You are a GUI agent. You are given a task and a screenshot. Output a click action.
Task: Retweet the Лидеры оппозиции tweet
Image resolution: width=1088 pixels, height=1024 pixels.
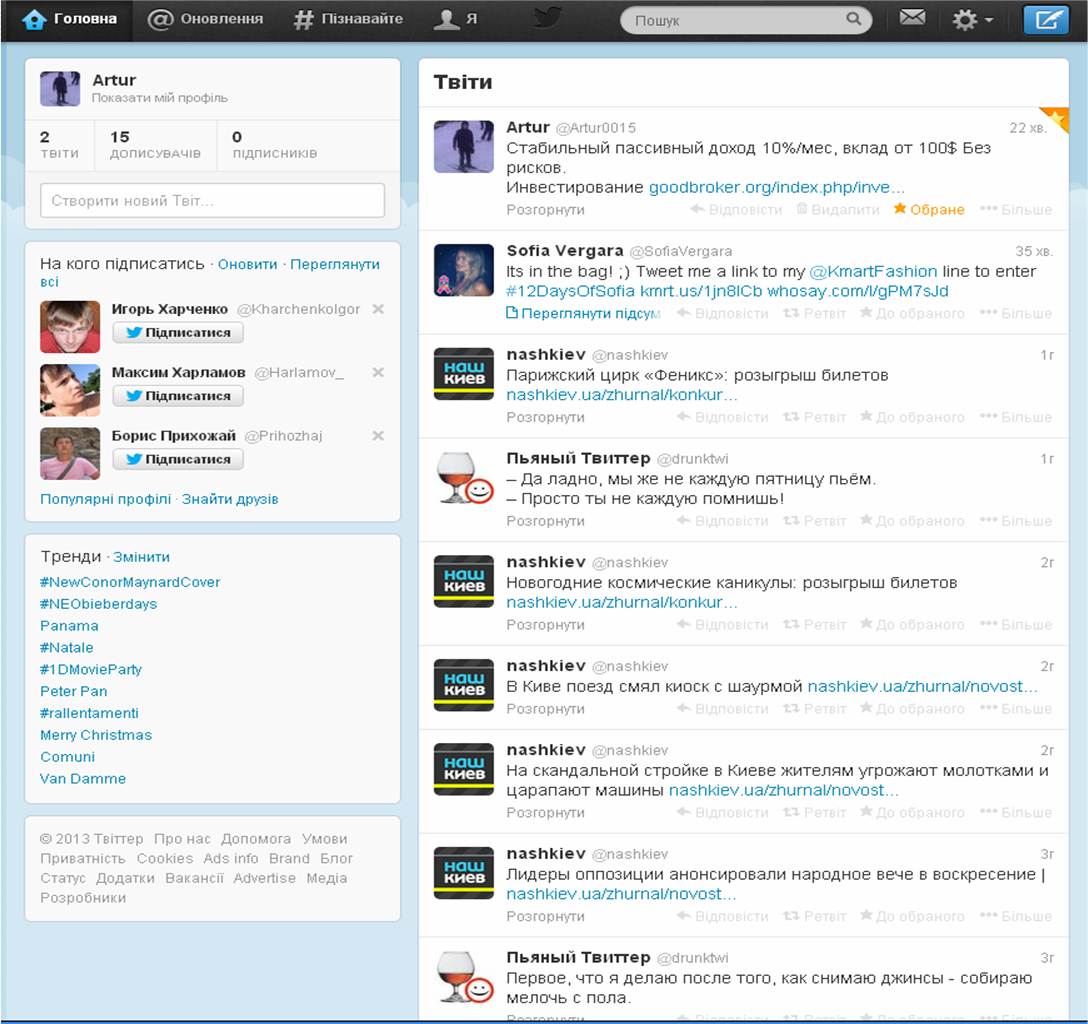(815, 916)
